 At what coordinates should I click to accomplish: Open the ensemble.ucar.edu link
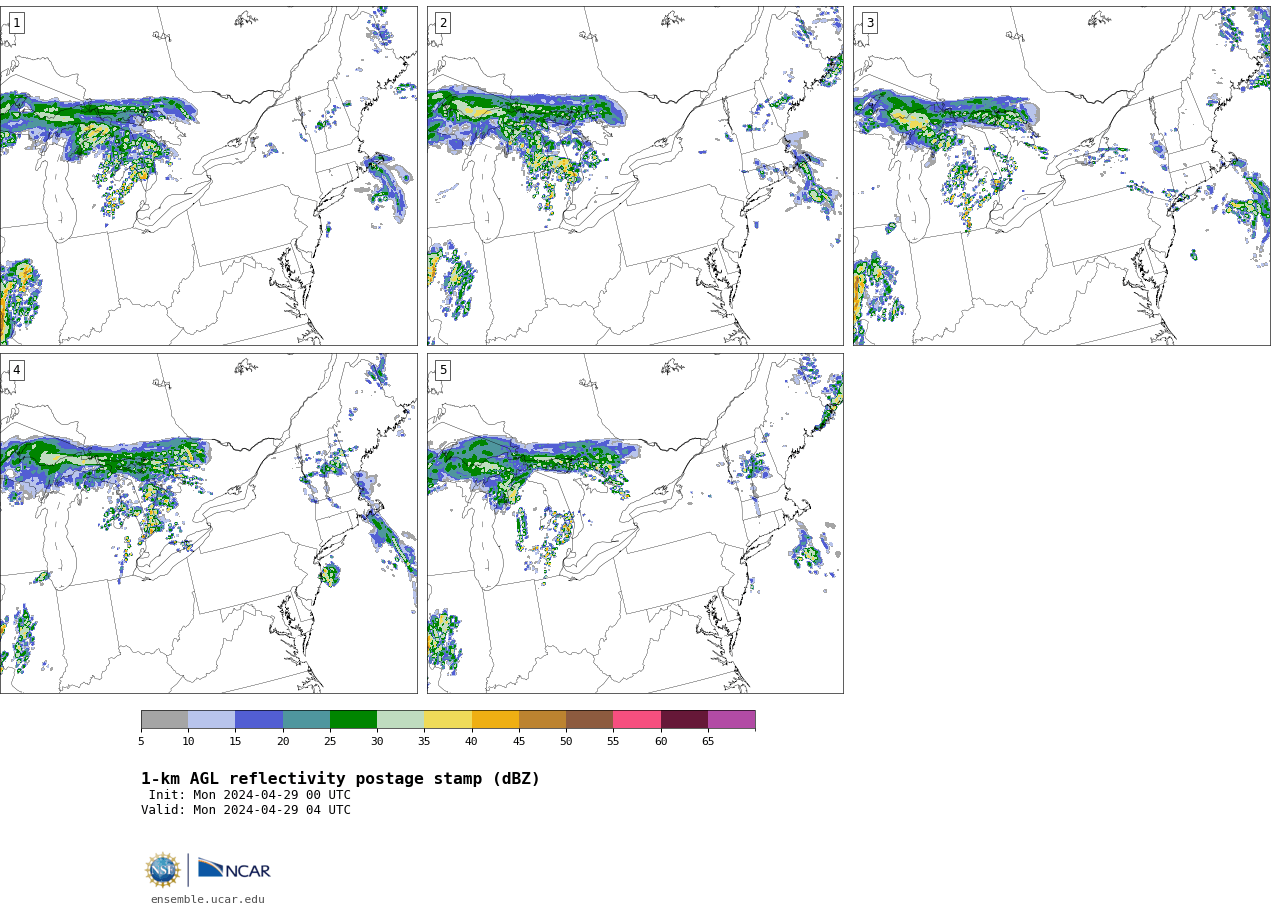[208, 899]
